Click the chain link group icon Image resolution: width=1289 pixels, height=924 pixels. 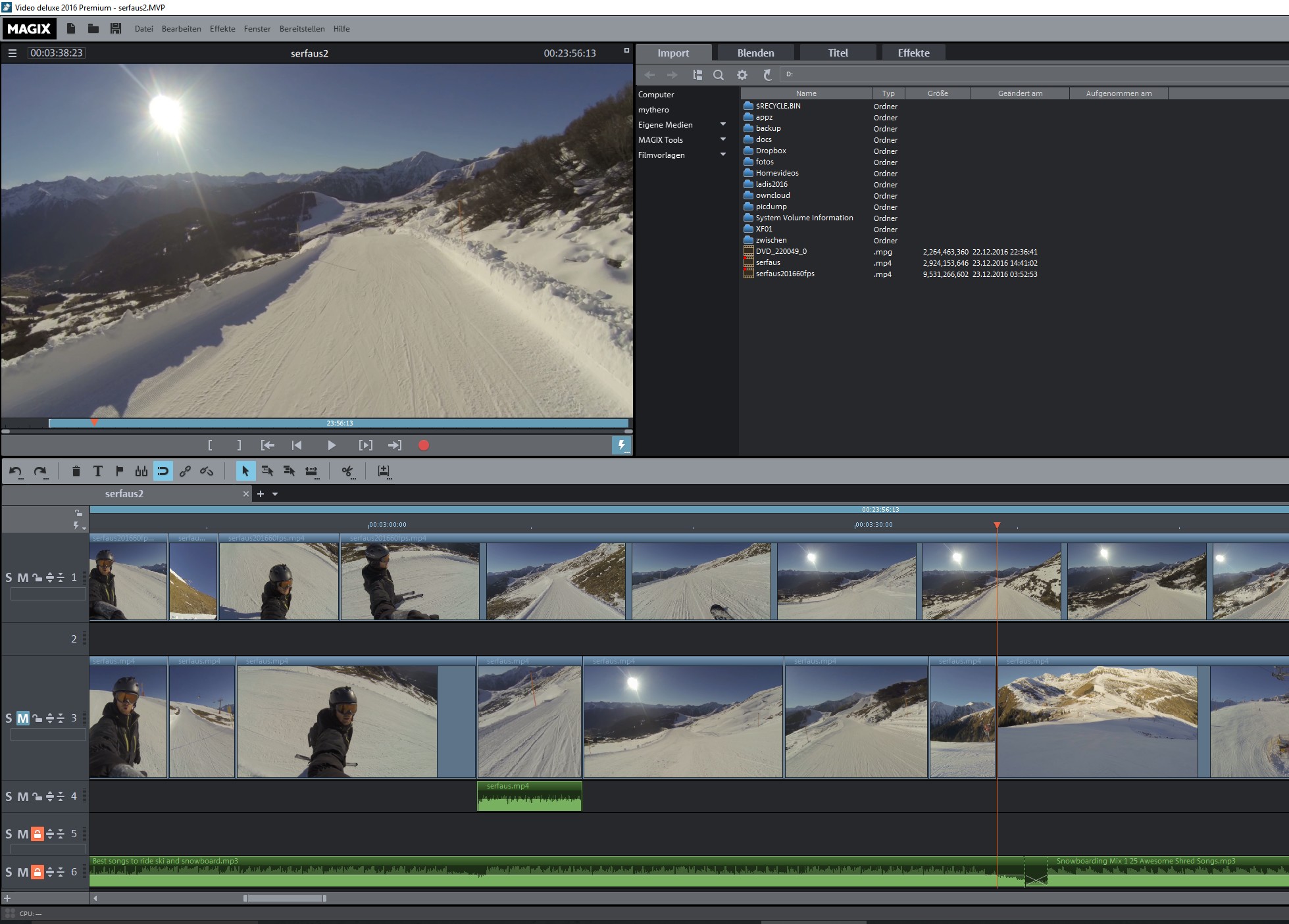click(x=185, y=471)
